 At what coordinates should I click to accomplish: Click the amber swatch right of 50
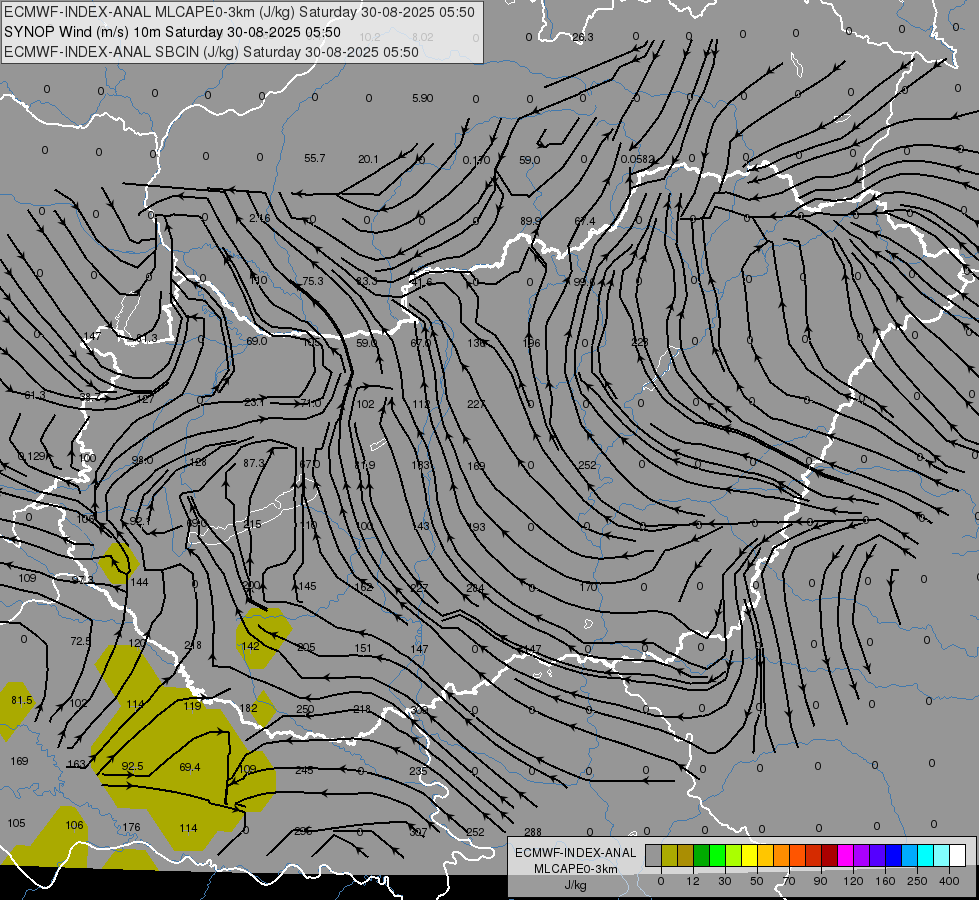tap(765, 855)
